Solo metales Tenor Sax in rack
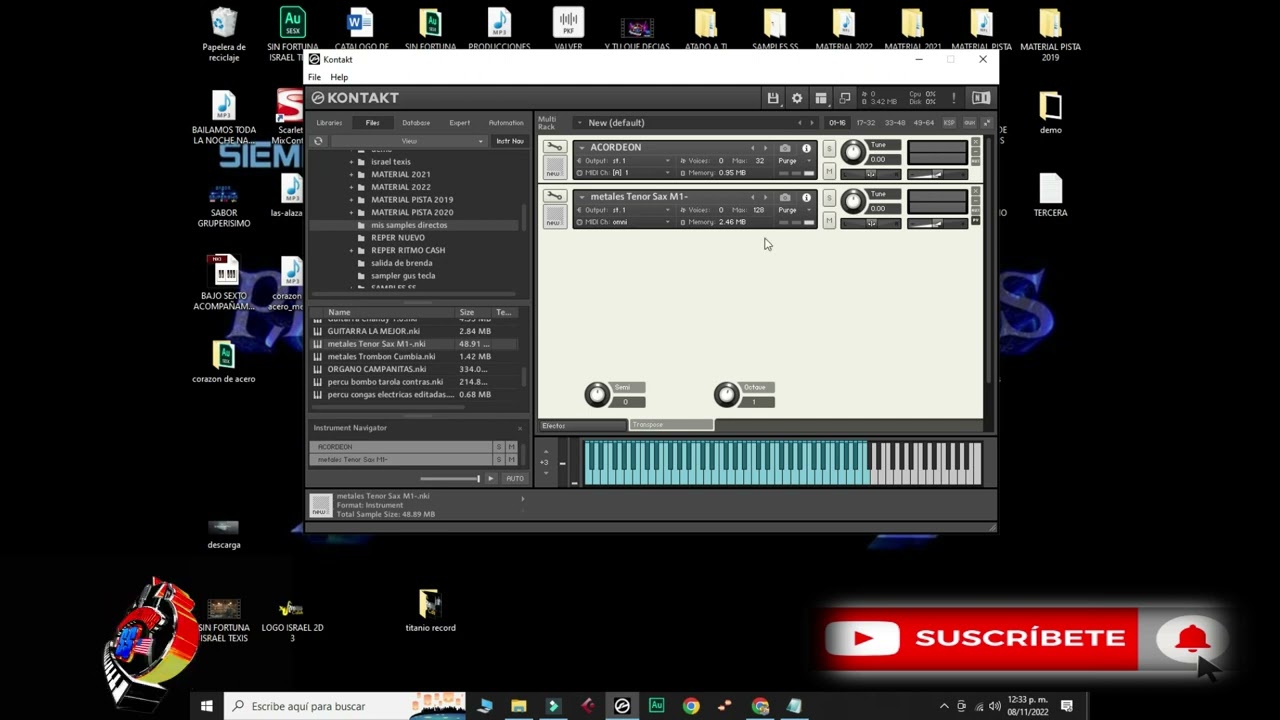The width and height of the screenshot is (1280, 720). (x=829, y=198)
